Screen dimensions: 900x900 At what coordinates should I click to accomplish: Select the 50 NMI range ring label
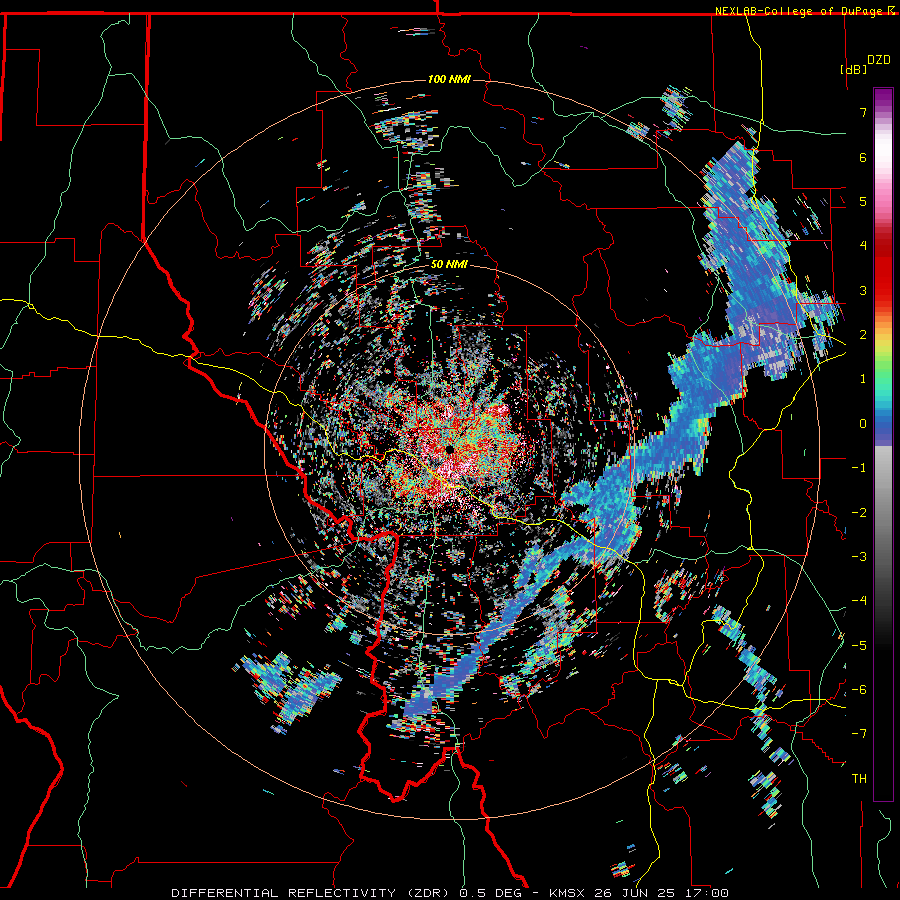[x=449, y=265]
